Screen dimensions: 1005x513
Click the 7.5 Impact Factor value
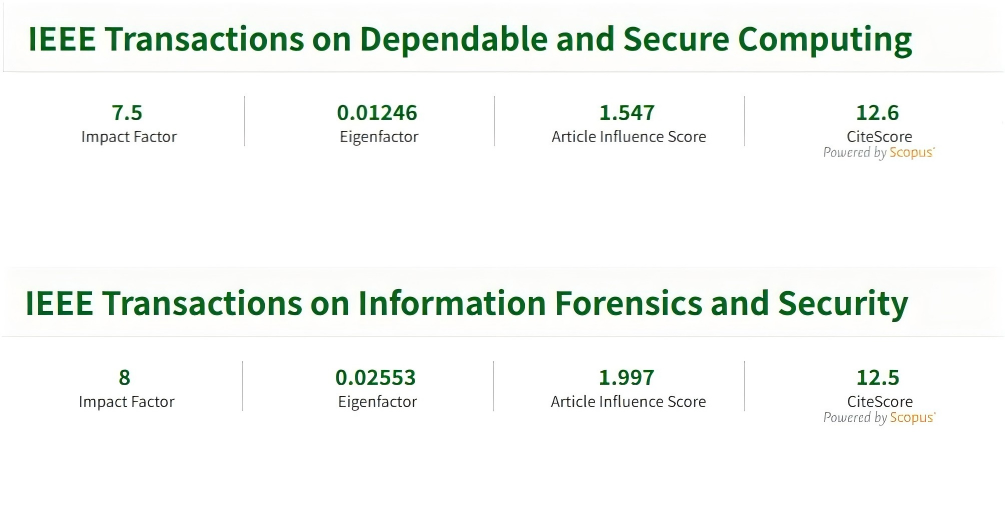click(127, 113)
